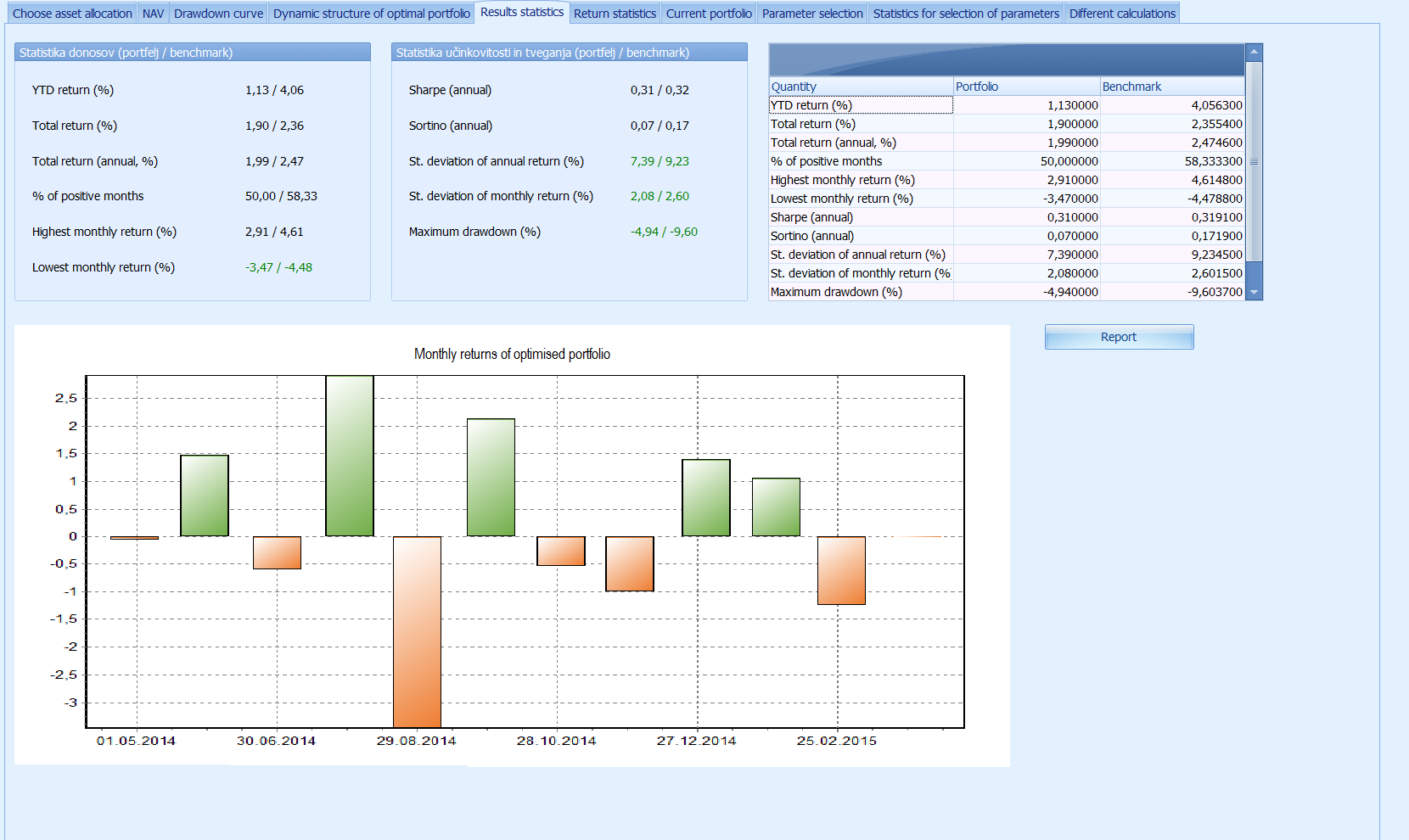1409x840 pixels.
Task: Select Sortino (annual) table cell
Action: (861, 236)
